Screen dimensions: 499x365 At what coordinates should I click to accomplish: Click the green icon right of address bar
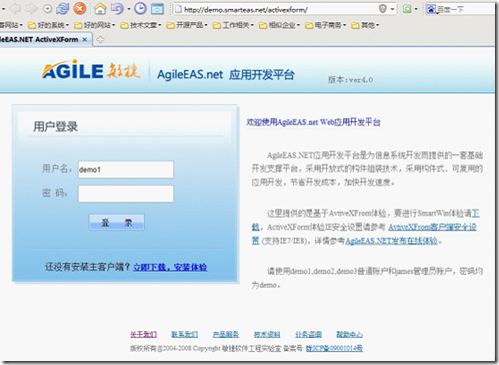(x=407, y=9)
